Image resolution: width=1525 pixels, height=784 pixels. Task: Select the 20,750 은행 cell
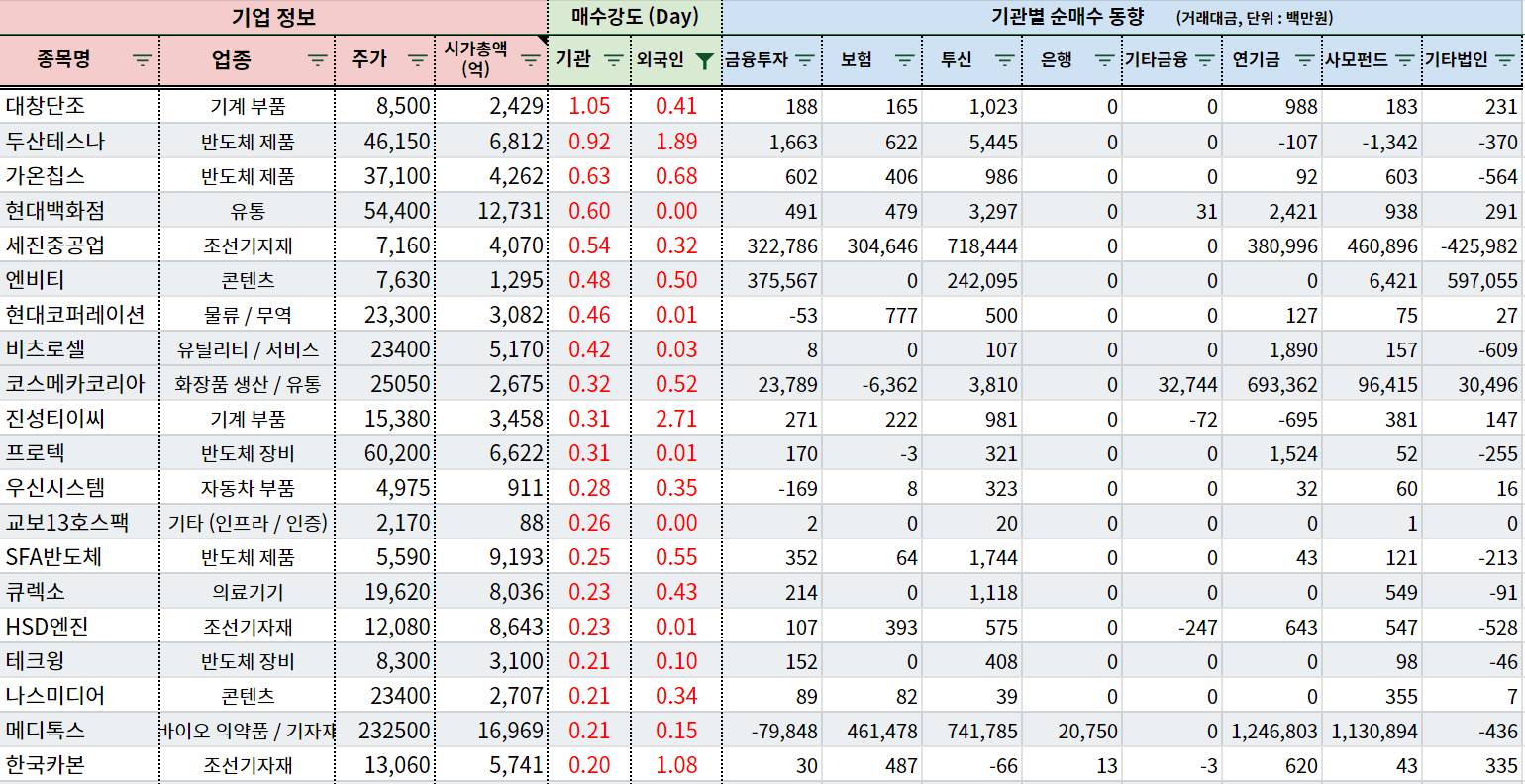(x=1072, y=730)
